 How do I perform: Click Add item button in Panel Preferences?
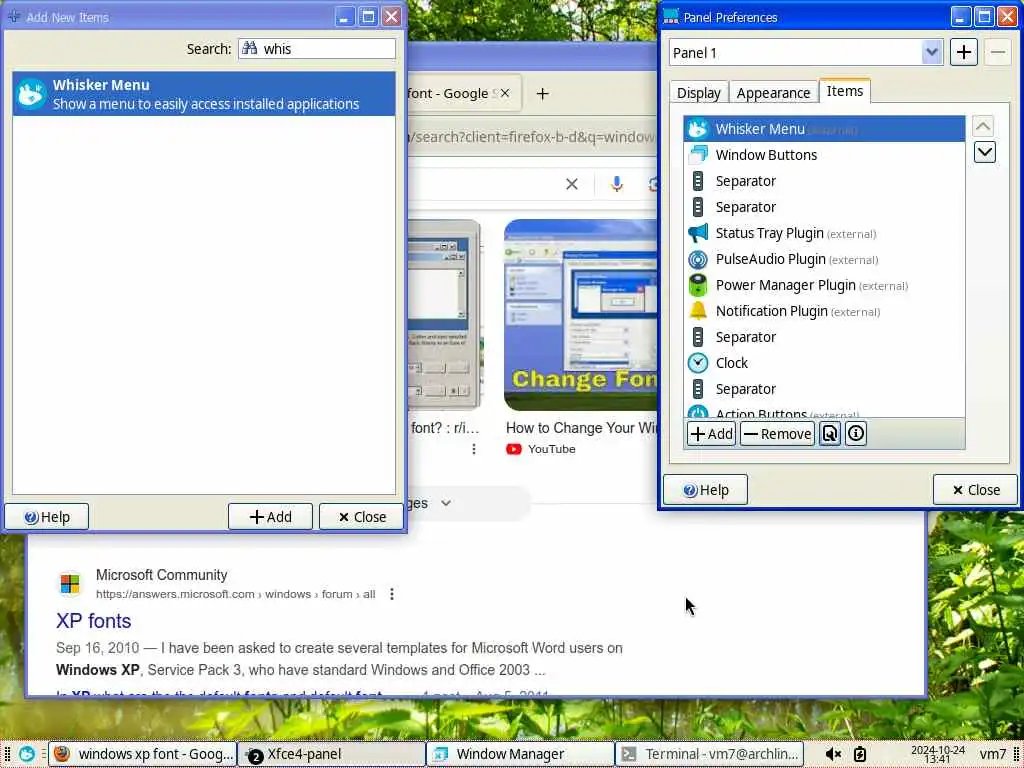711,434
